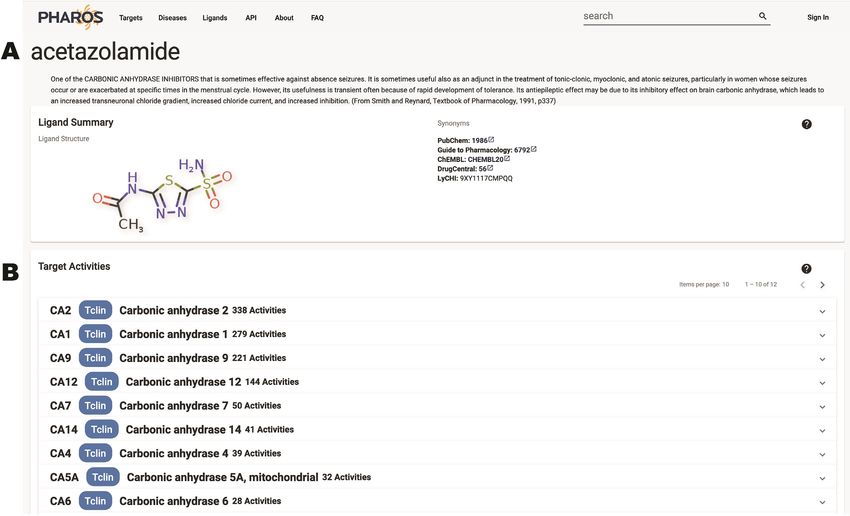Click Carbonic anhydrase 5A, mitochondrial title
Screen dimensions: 850x516
[222, 478]
